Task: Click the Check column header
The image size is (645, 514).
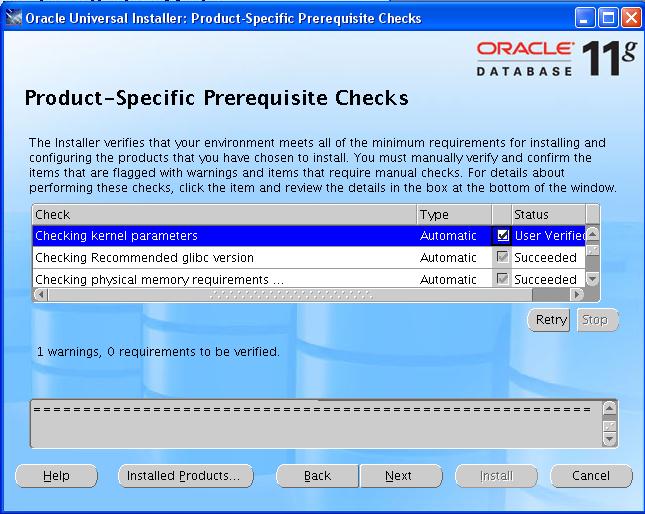Action: tap(224, 214)
